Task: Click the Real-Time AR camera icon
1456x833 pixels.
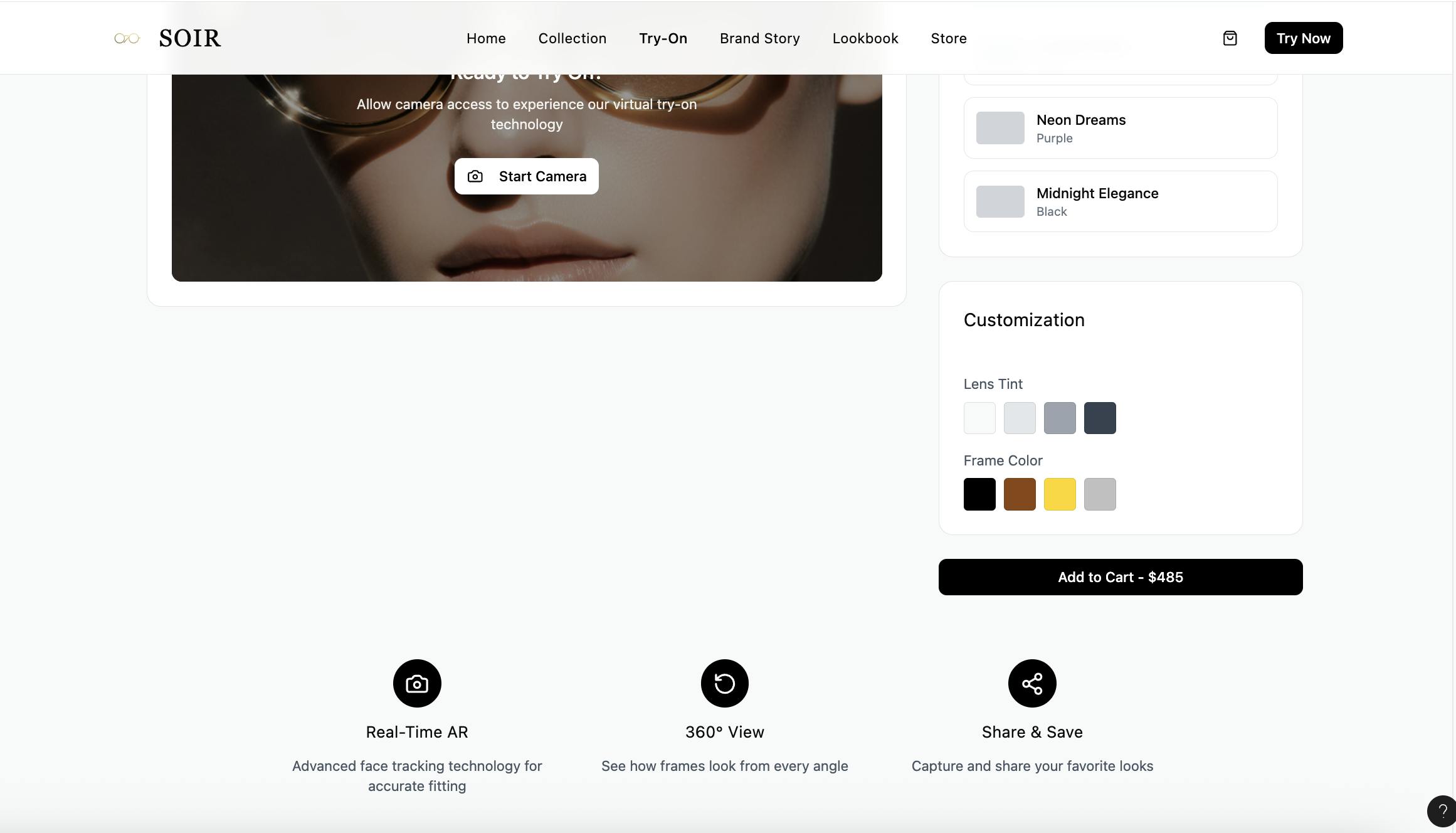Action: 417,683
